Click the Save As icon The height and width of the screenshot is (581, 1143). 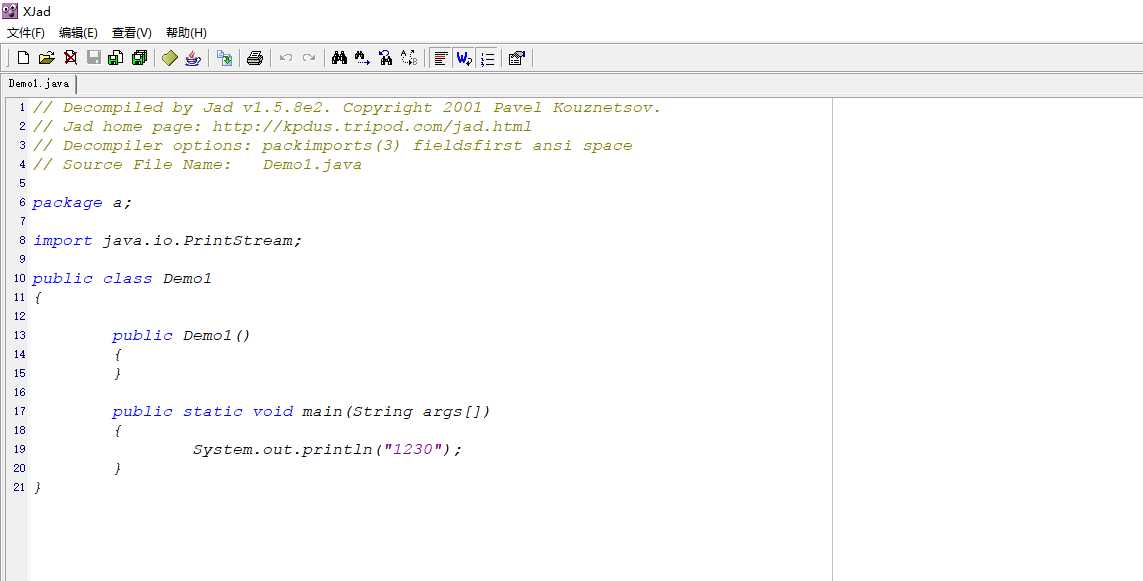116,58
